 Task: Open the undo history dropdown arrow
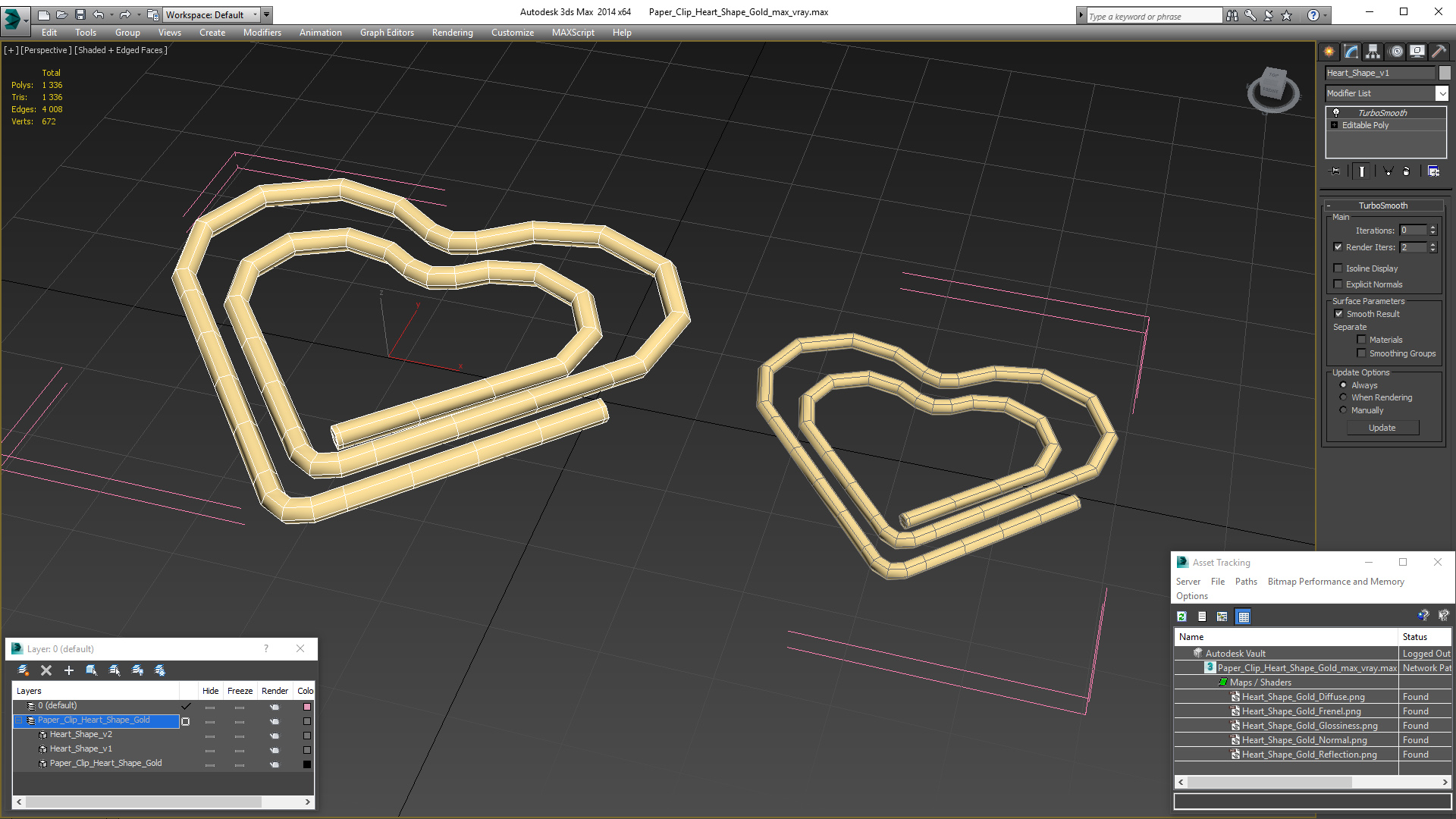pos(111,14)
